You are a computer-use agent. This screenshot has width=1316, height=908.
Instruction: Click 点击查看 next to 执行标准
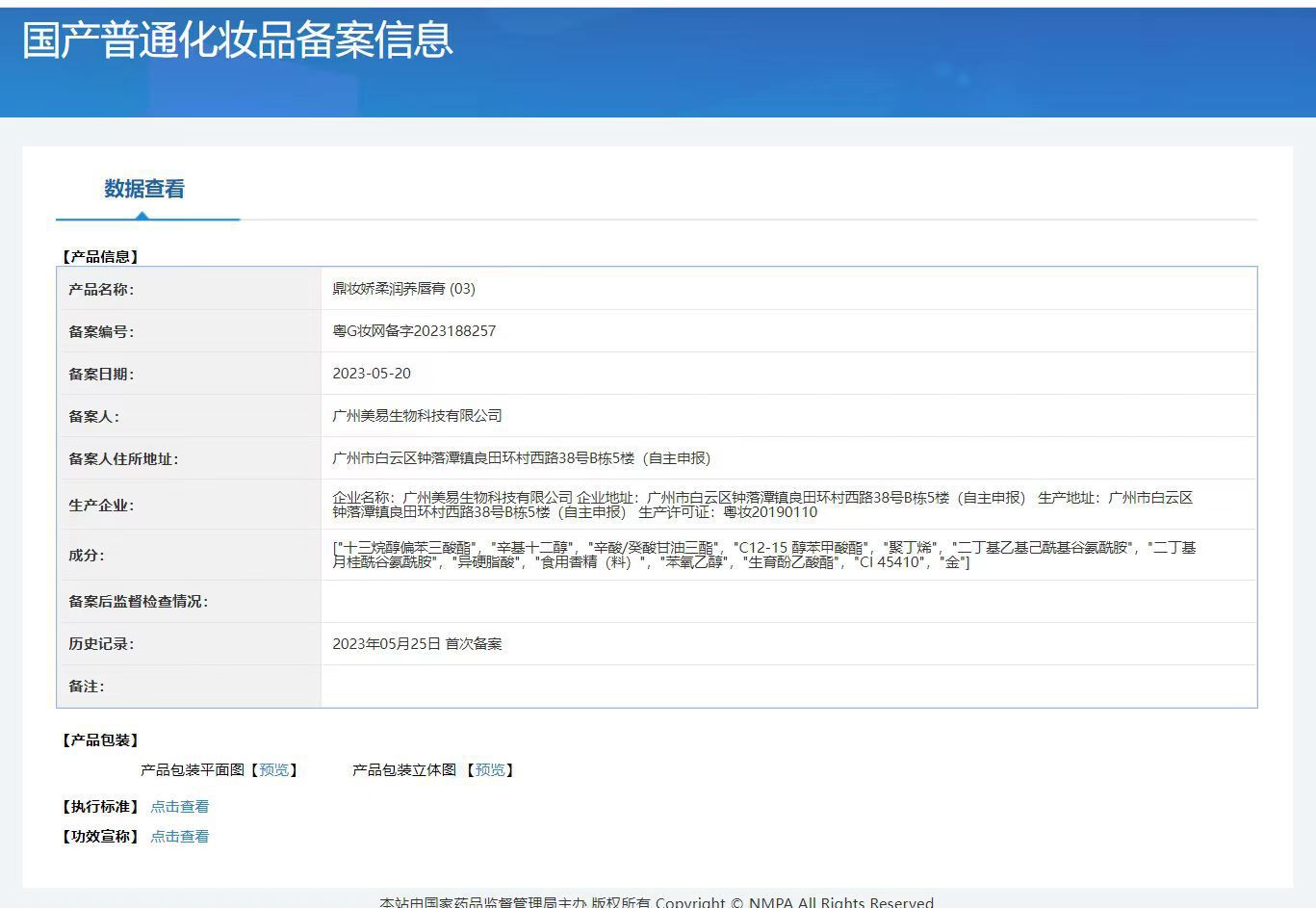180,807
